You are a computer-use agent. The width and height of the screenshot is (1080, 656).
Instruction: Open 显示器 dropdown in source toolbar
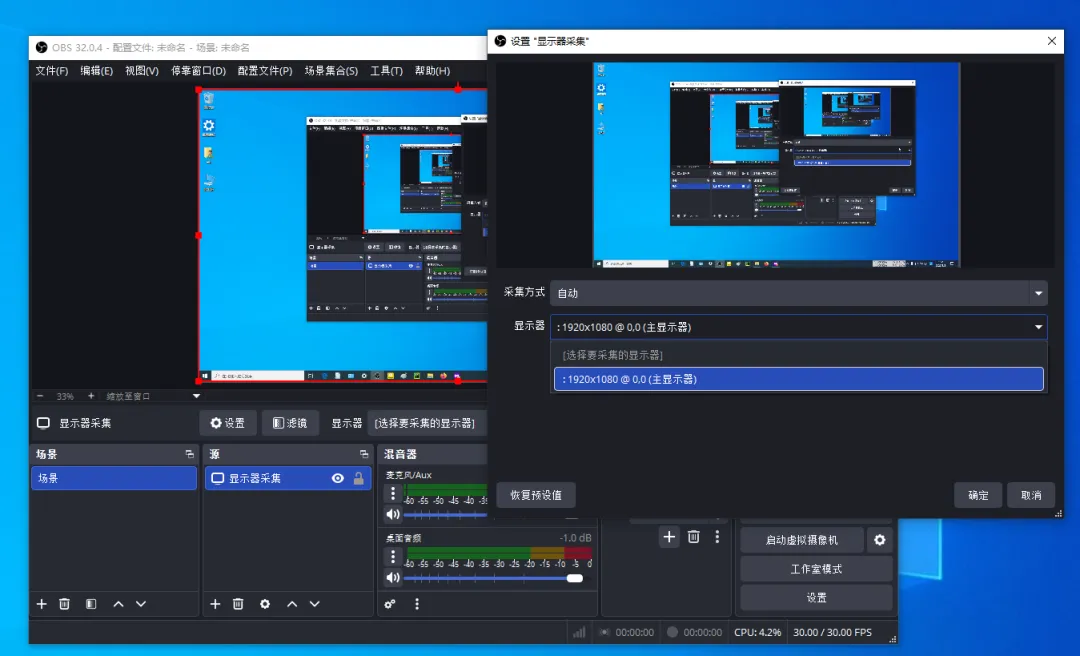pyautogui.click(x=428, y=423)
